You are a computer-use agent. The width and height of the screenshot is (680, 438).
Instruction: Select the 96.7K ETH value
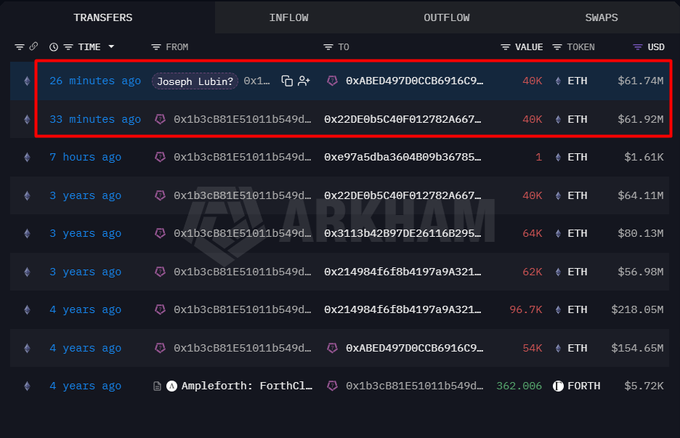[526, 310]
